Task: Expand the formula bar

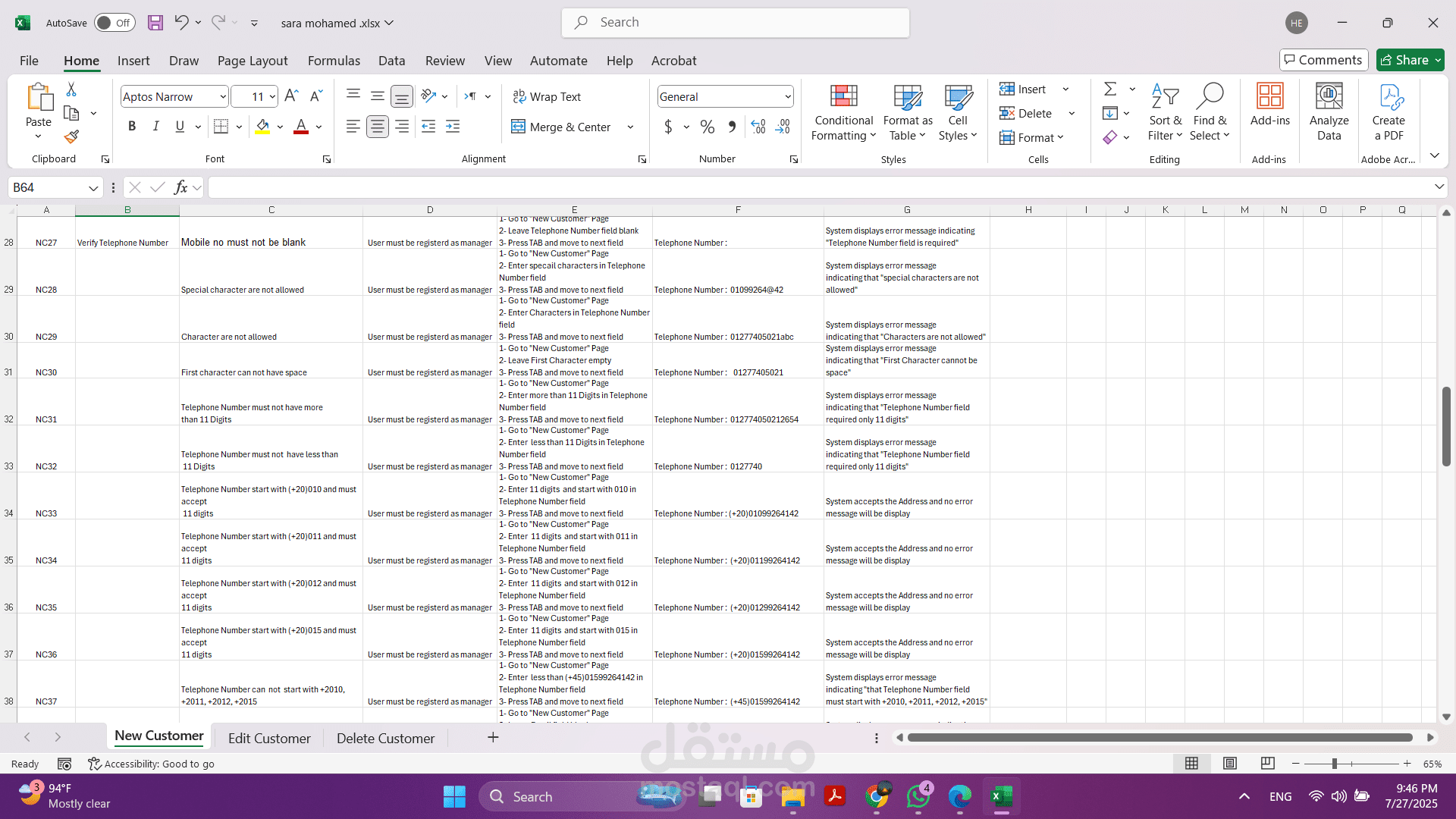Action: pos(1439,187)
